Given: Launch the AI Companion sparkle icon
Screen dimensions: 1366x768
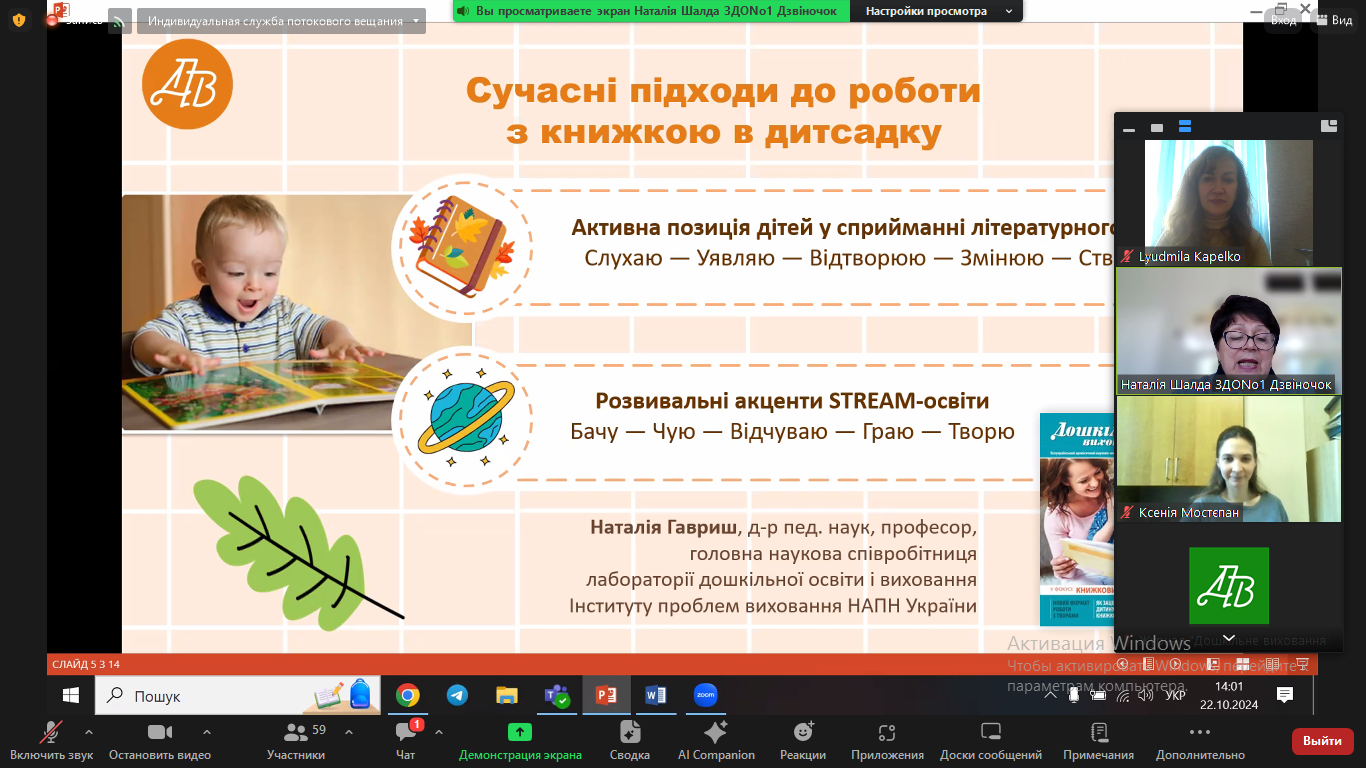Looking at the screenshot, I should [716, 740].
